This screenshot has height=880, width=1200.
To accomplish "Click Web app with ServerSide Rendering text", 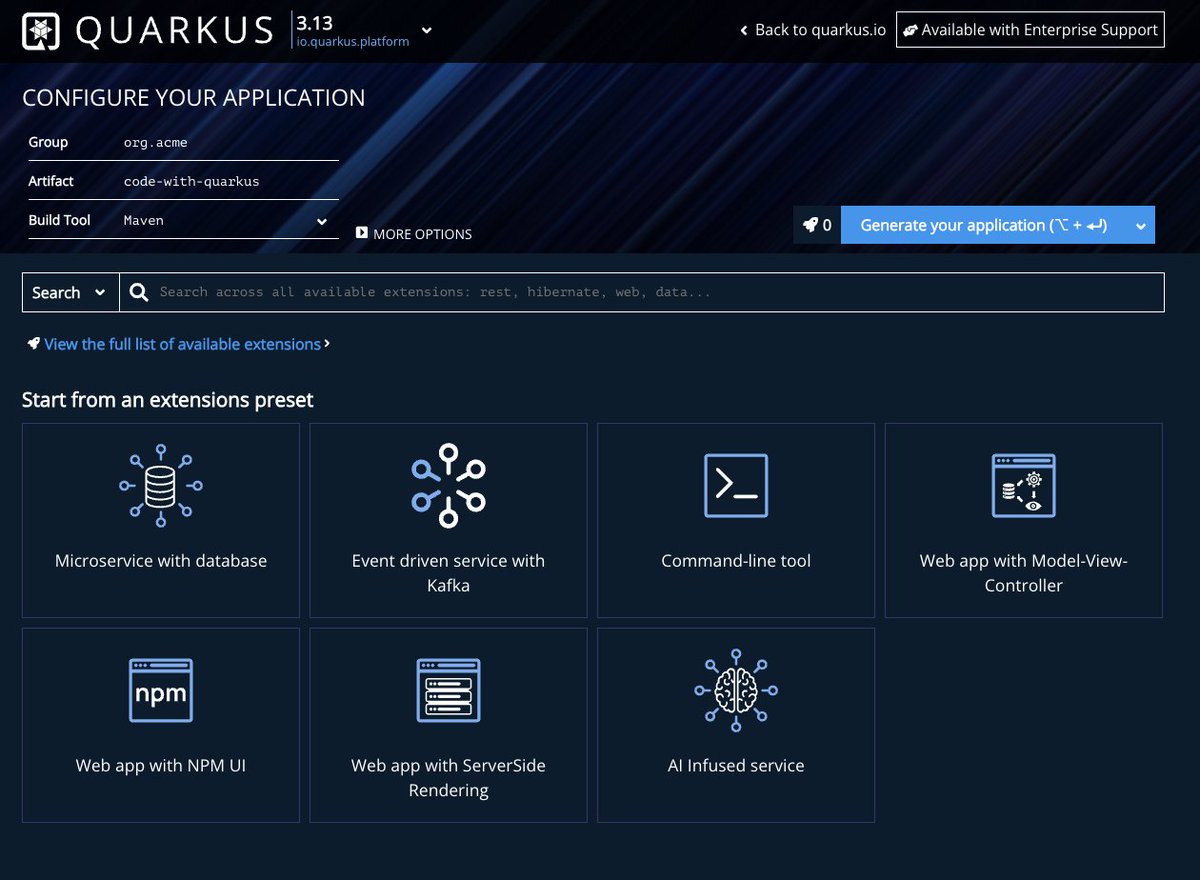I will coord(448,778).
